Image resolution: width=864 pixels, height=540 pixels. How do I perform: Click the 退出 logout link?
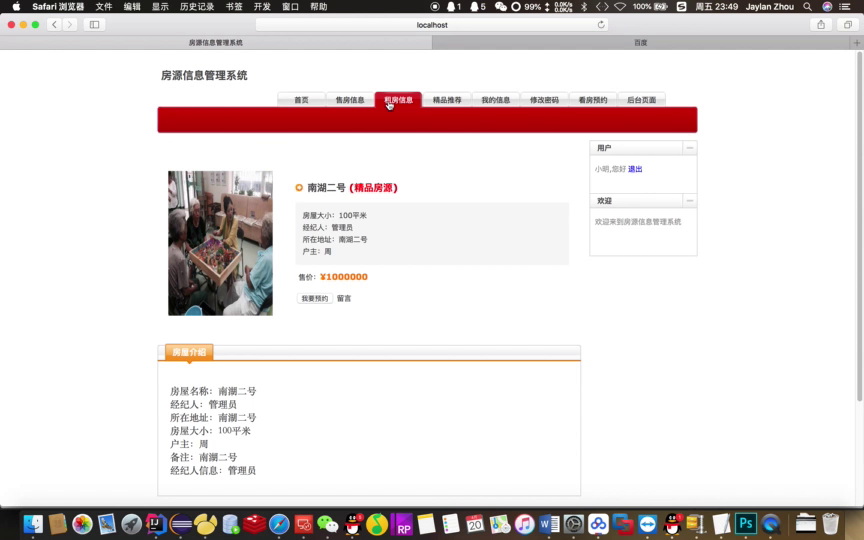pyautogui.click(x=635, y=169)
